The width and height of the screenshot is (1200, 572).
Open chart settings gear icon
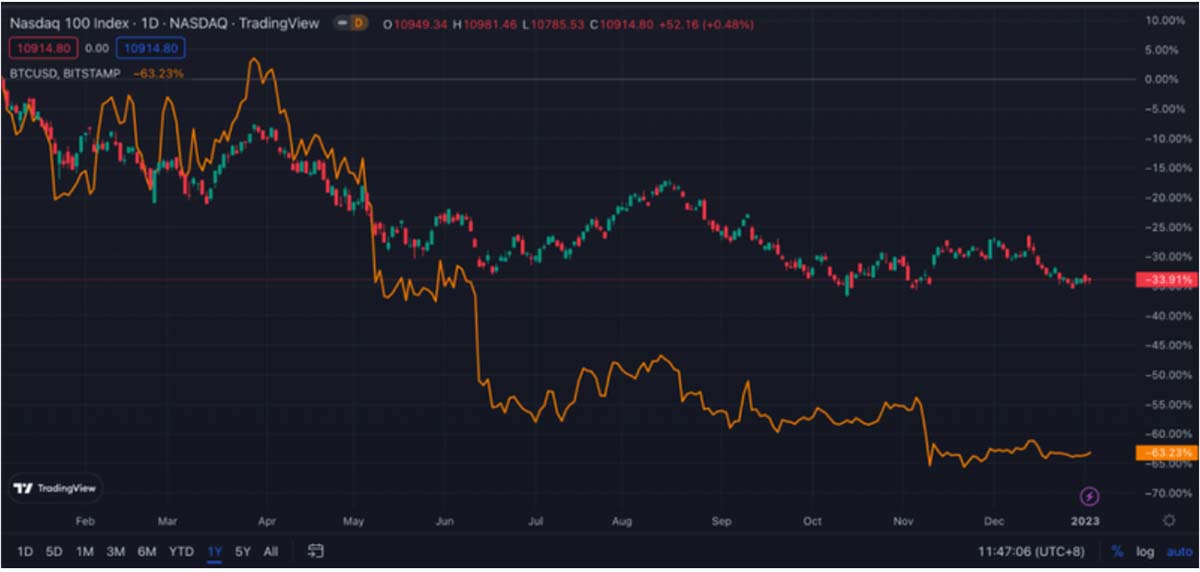tap(1169, 520)
